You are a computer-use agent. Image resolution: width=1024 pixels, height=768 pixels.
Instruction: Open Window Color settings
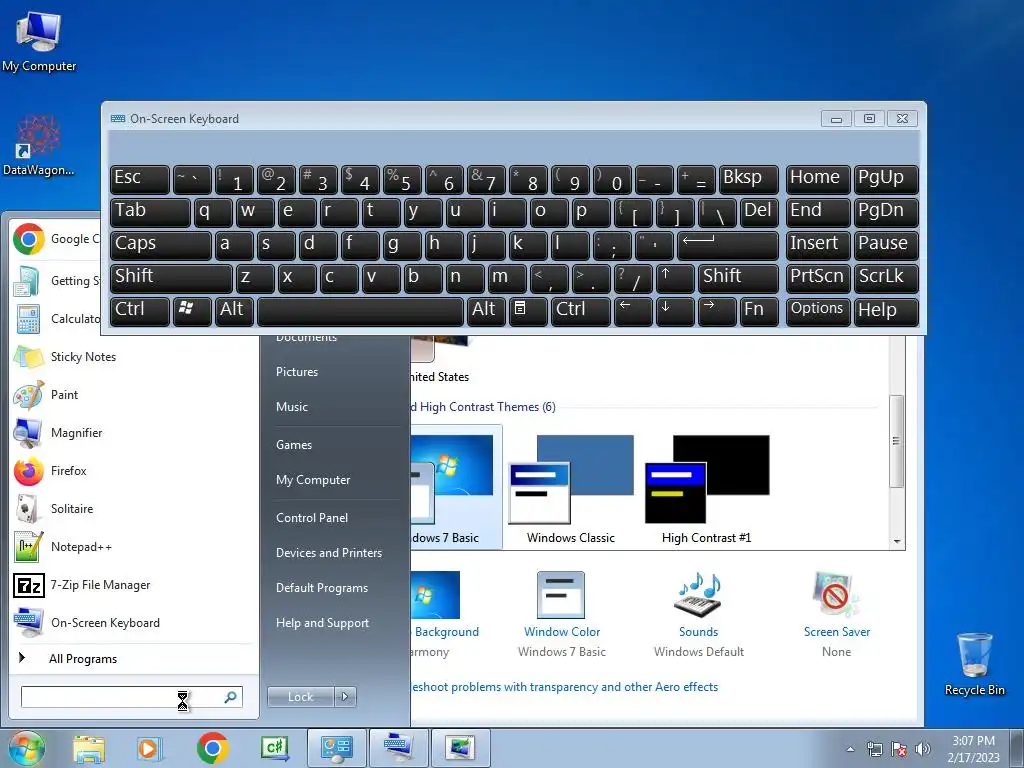click(562, 615)
